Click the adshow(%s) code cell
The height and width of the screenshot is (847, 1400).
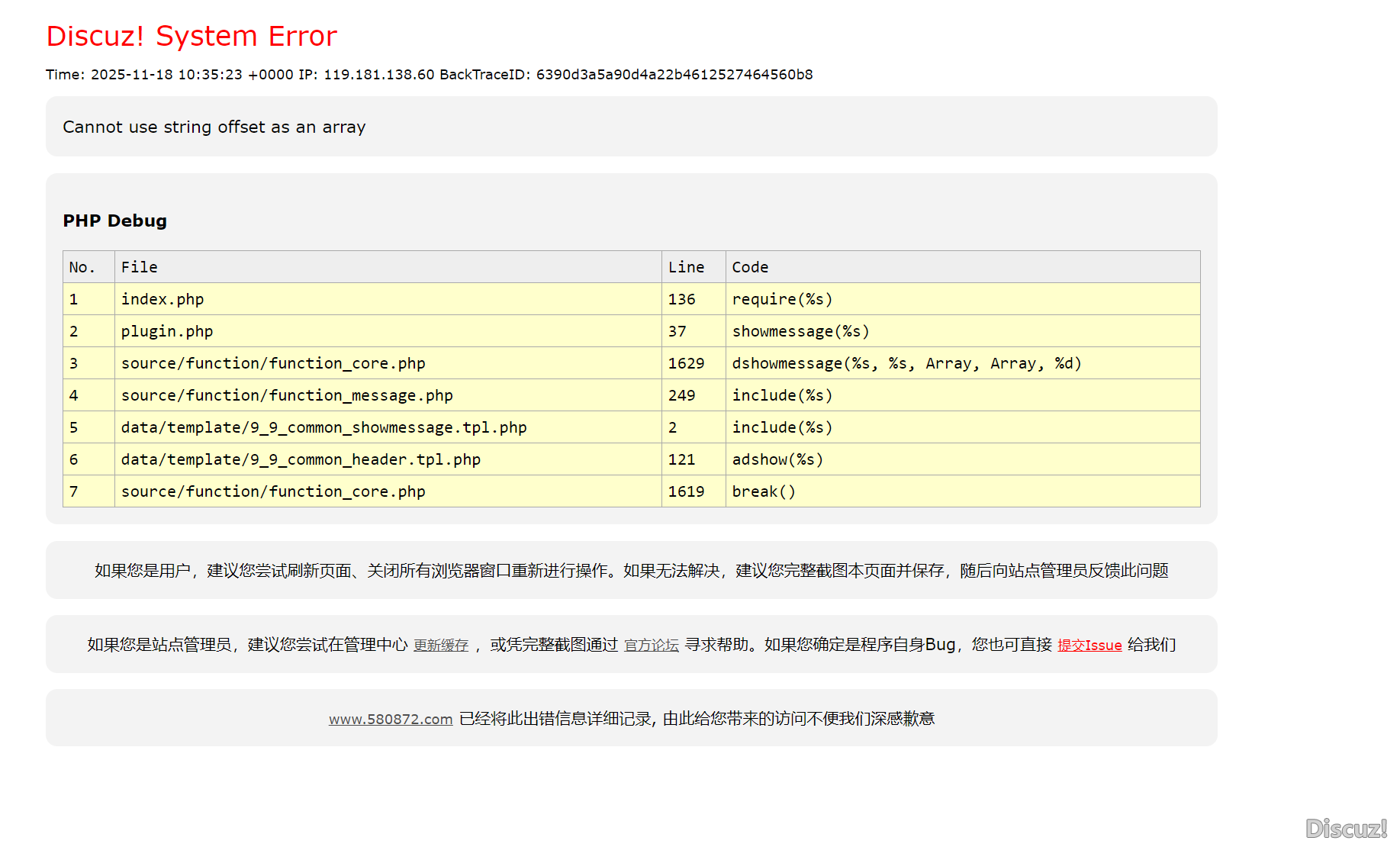(x=777, y=459)
